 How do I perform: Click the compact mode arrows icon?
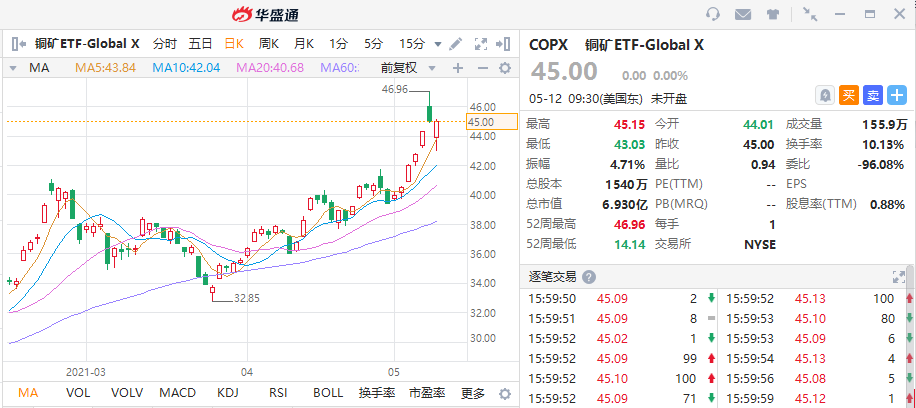[810, 14]
